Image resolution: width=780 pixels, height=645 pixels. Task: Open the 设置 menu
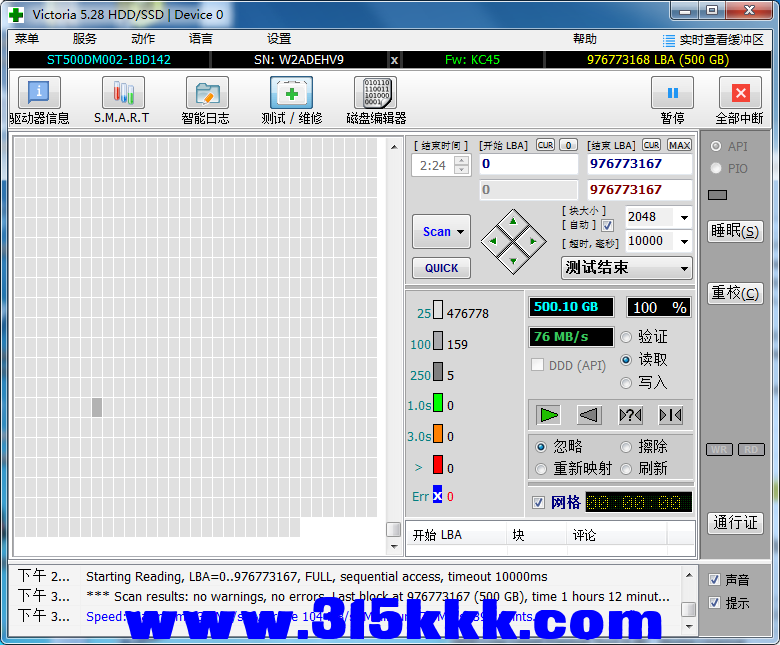279,39
